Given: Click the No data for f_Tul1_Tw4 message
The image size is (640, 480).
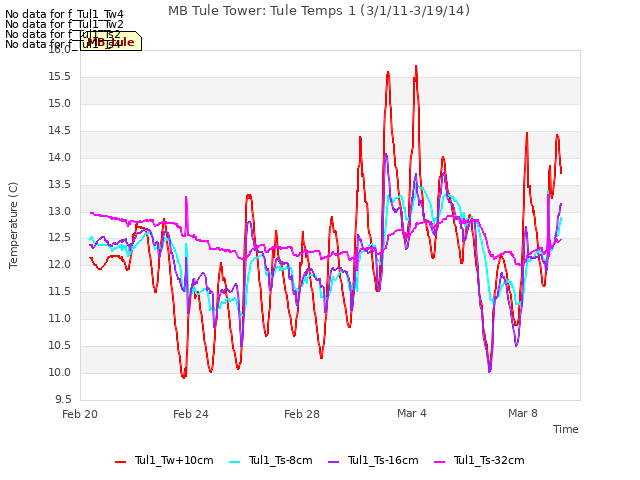Looking at the screenshot, I should click(x=64, y=15).
